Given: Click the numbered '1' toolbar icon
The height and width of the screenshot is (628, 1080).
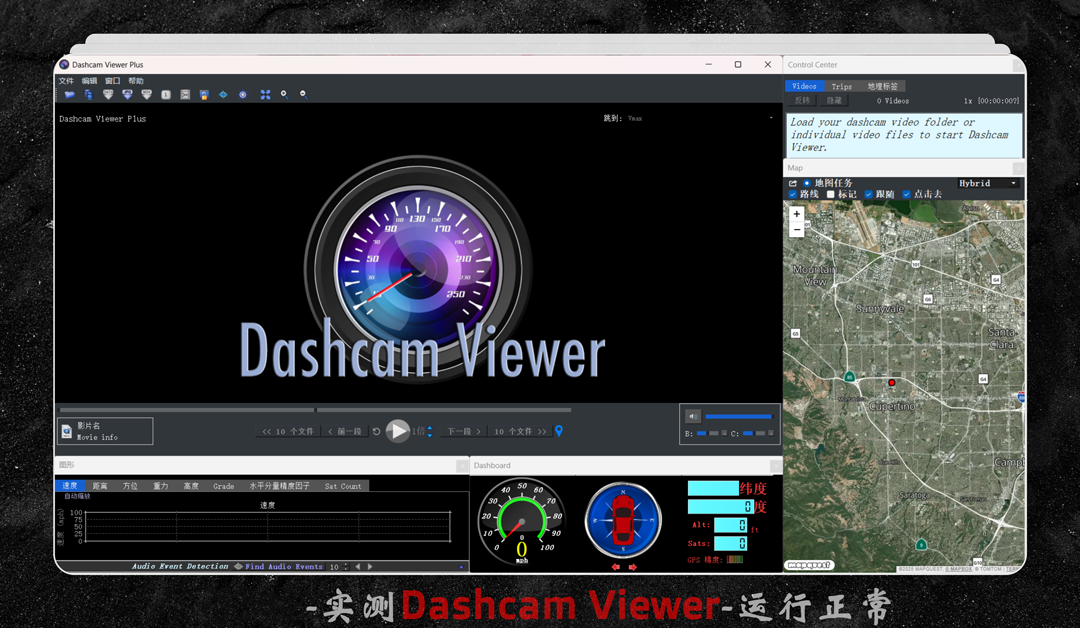Looking at the screenshot, I should (166, 94).
